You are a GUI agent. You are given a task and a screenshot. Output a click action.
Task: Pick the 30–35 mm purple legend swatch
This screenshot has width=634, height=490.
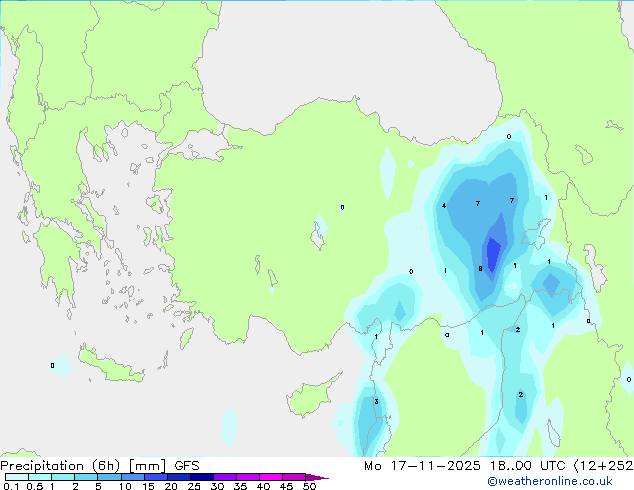pos(224,477)
